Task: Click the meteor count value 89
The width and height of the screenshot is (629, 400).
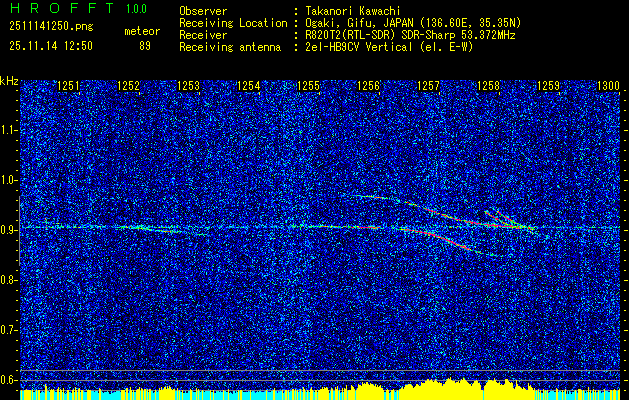Action: pyautogui.click(x=145, y=46)
